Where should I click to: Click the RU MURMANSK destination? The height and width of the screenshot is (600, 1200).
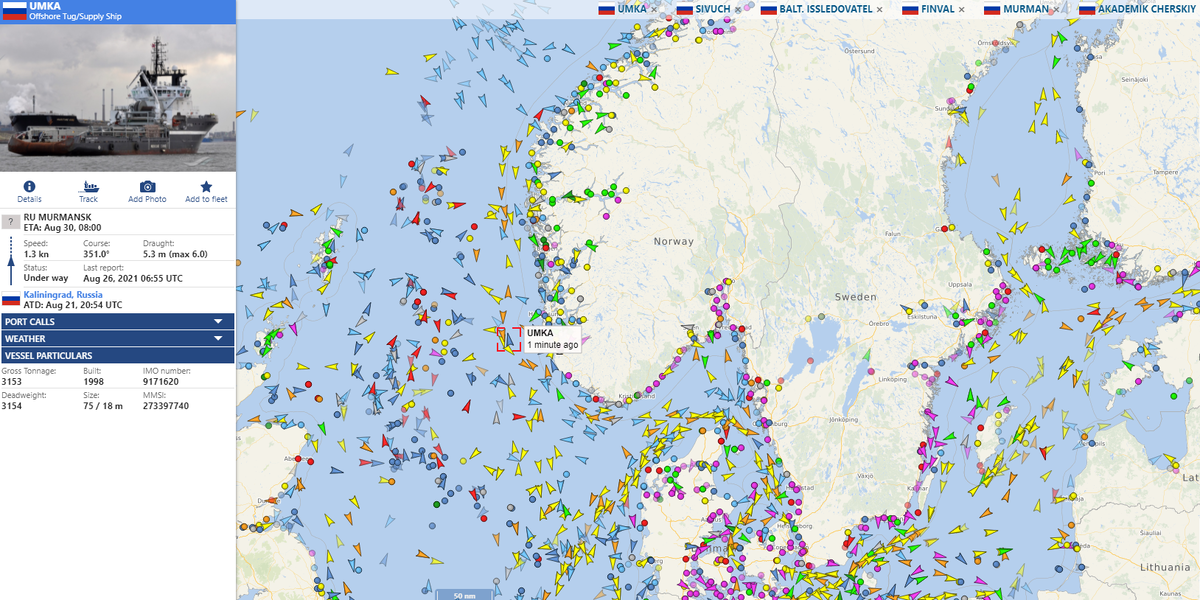click(x=58, y=217)
